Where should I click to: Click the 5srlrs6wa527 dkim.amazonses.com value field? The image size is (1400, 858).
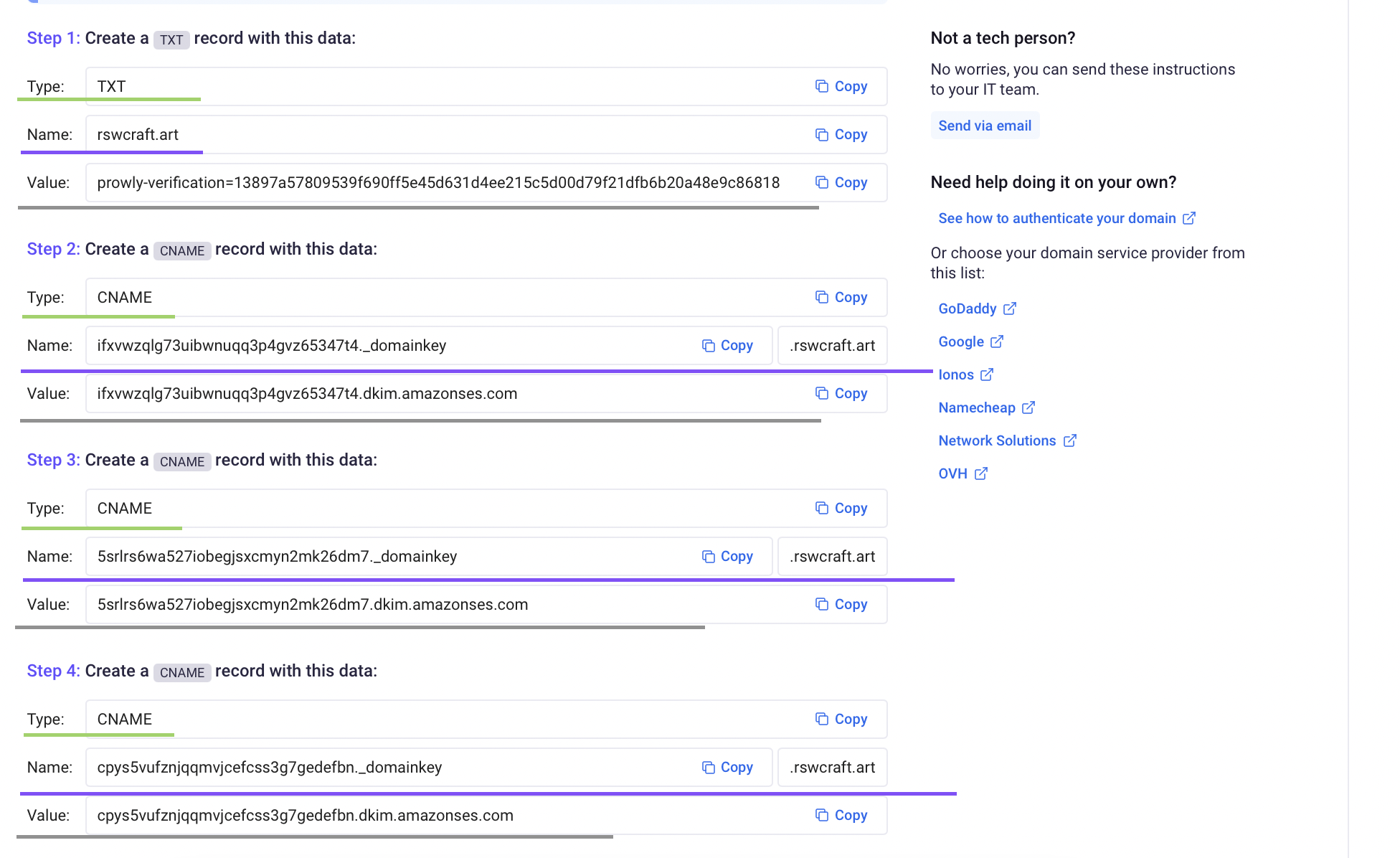(x=486, y=604)
